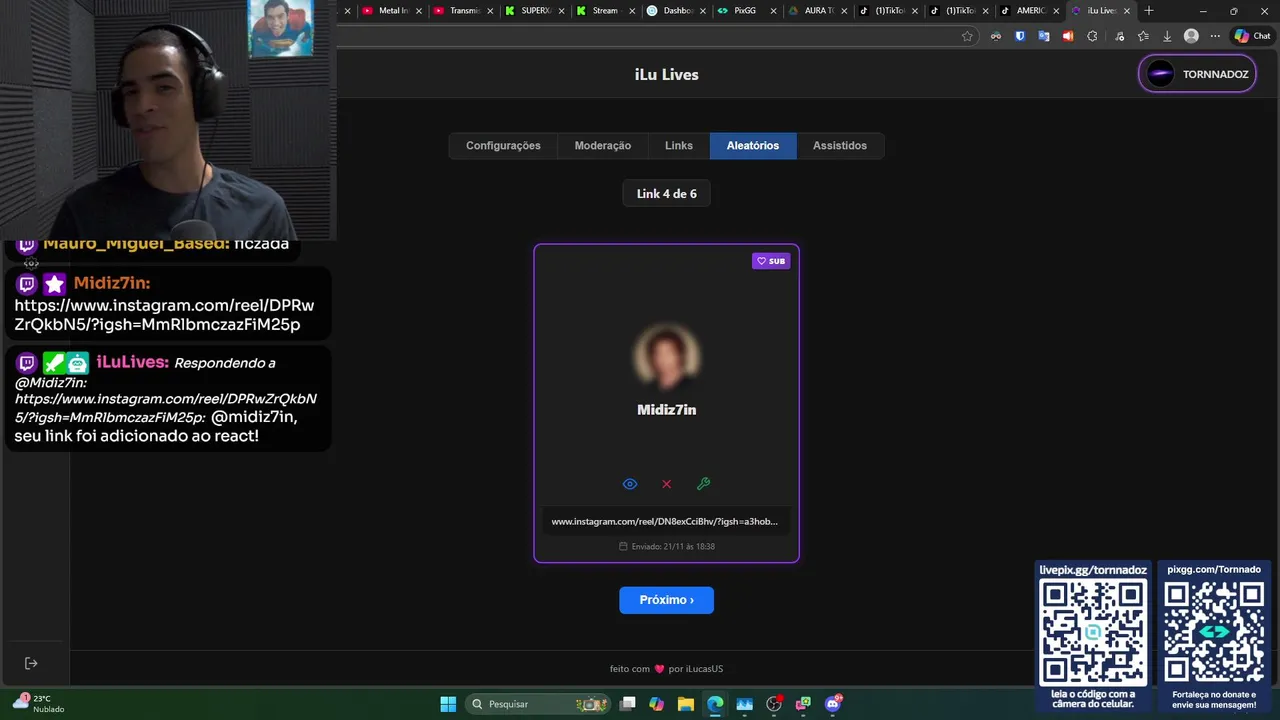Click the iLuLives username in chat overlay
The height and width of the screenshot is (720, 1280).
click(132, 362)
